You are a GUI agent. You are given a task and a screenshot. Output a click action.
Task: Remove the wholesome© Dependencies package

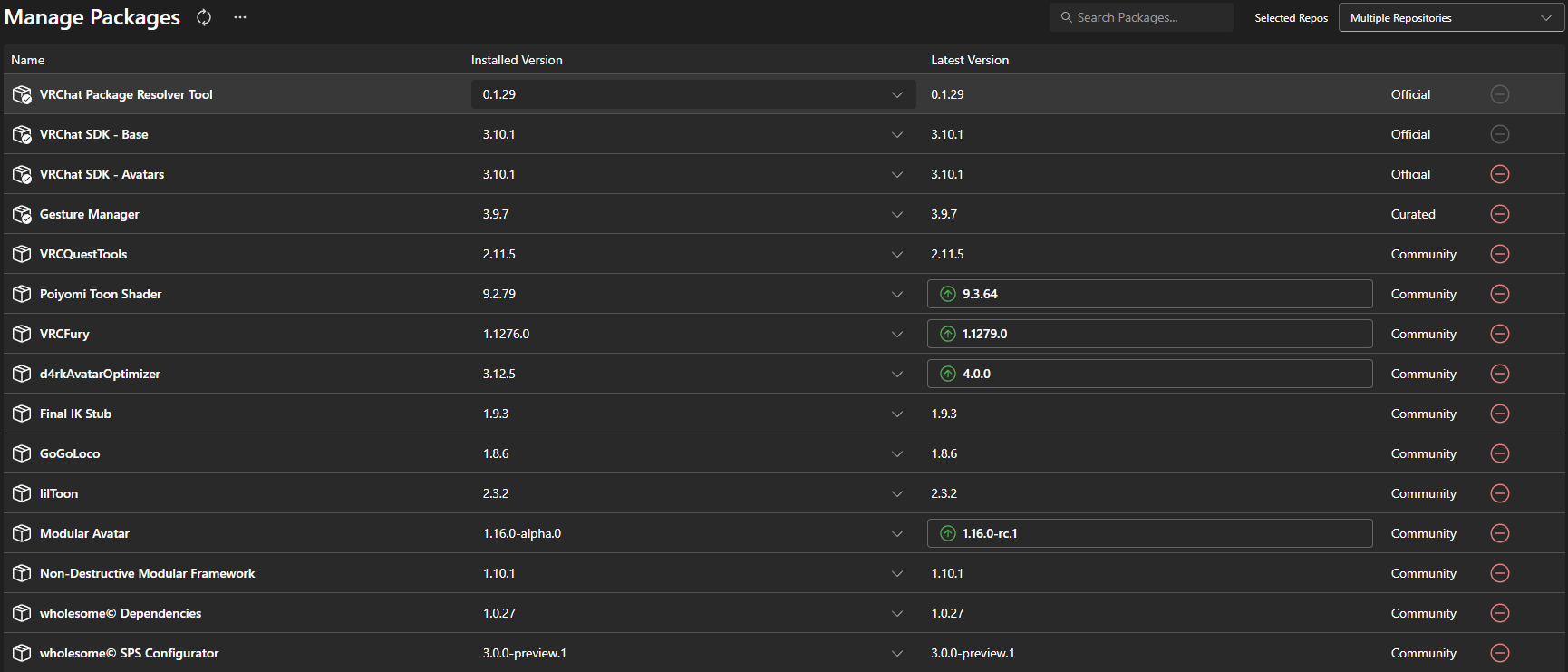click(1500, 613)
